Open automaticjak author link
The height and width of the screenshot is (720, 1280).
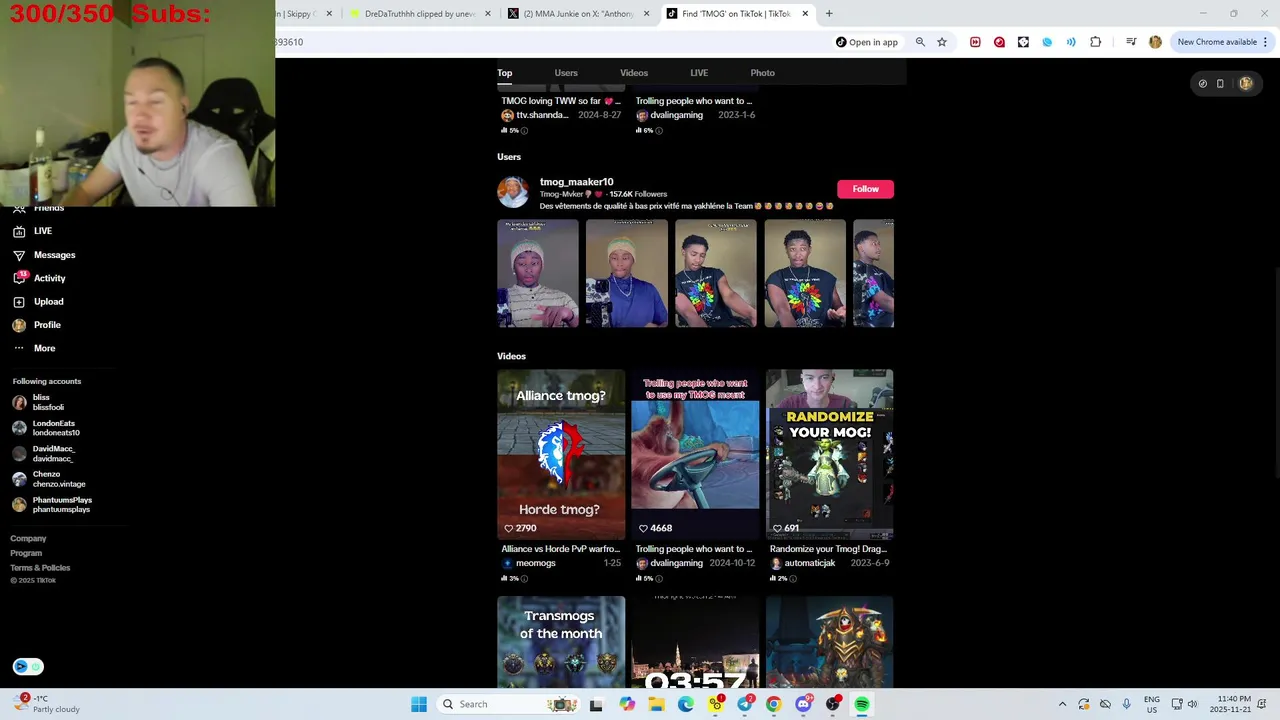809,563
